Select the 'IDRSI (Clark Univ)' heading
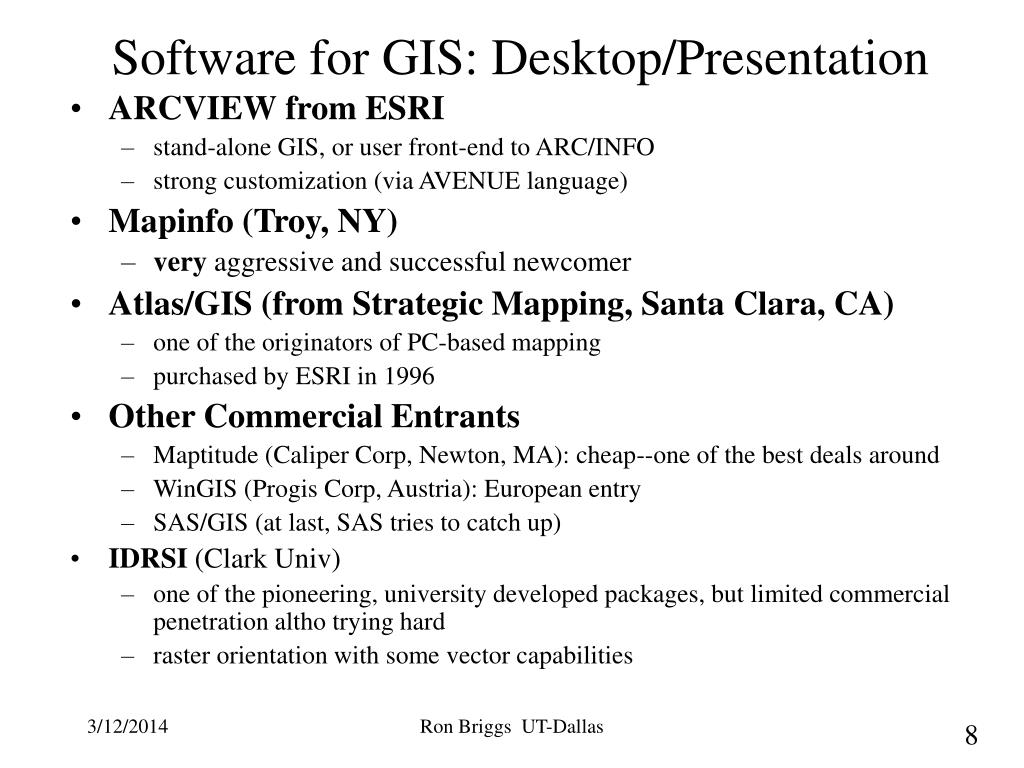 pos(224,559)
